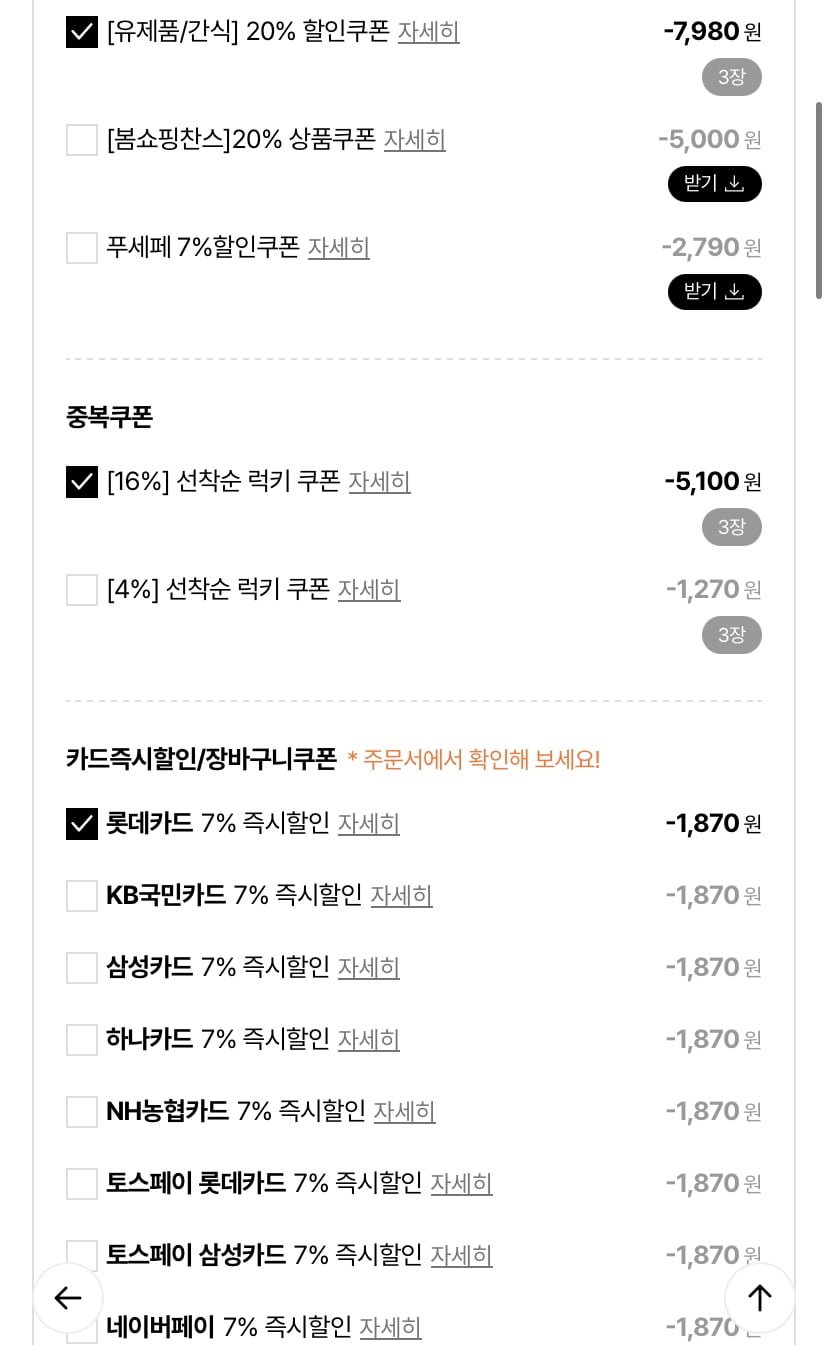Image resolution: width=828 pixels, height=1345 pixels.
Task: Tap the back arrow button
Action: 68,1298
